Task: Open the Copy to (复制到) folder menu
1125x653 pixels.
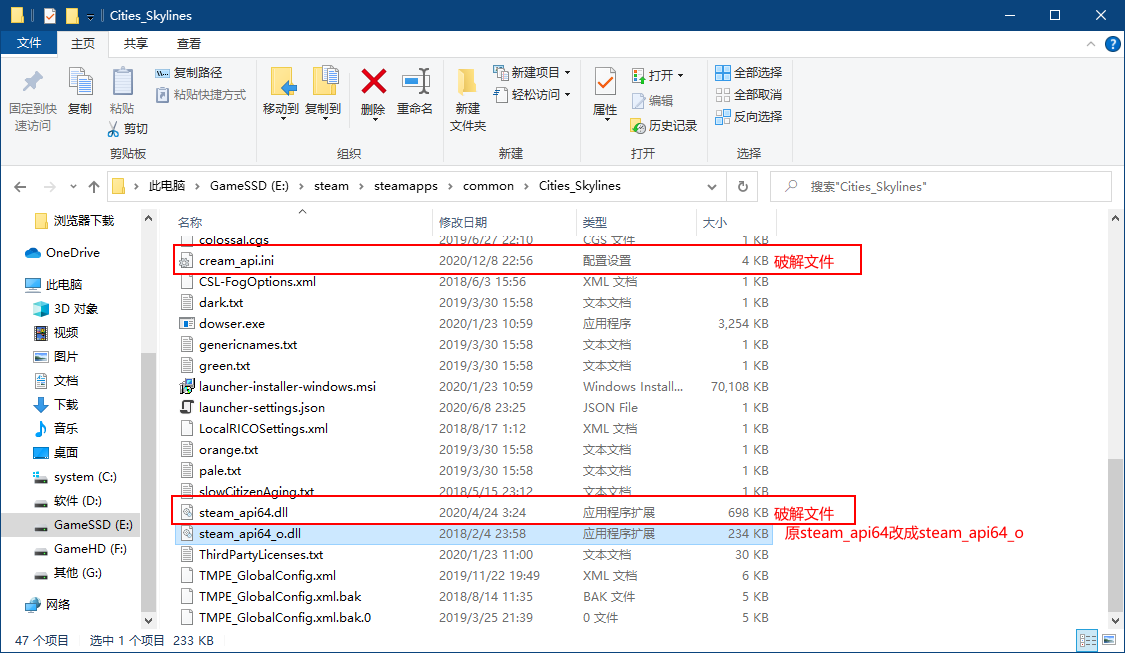Action: point(323,93)
